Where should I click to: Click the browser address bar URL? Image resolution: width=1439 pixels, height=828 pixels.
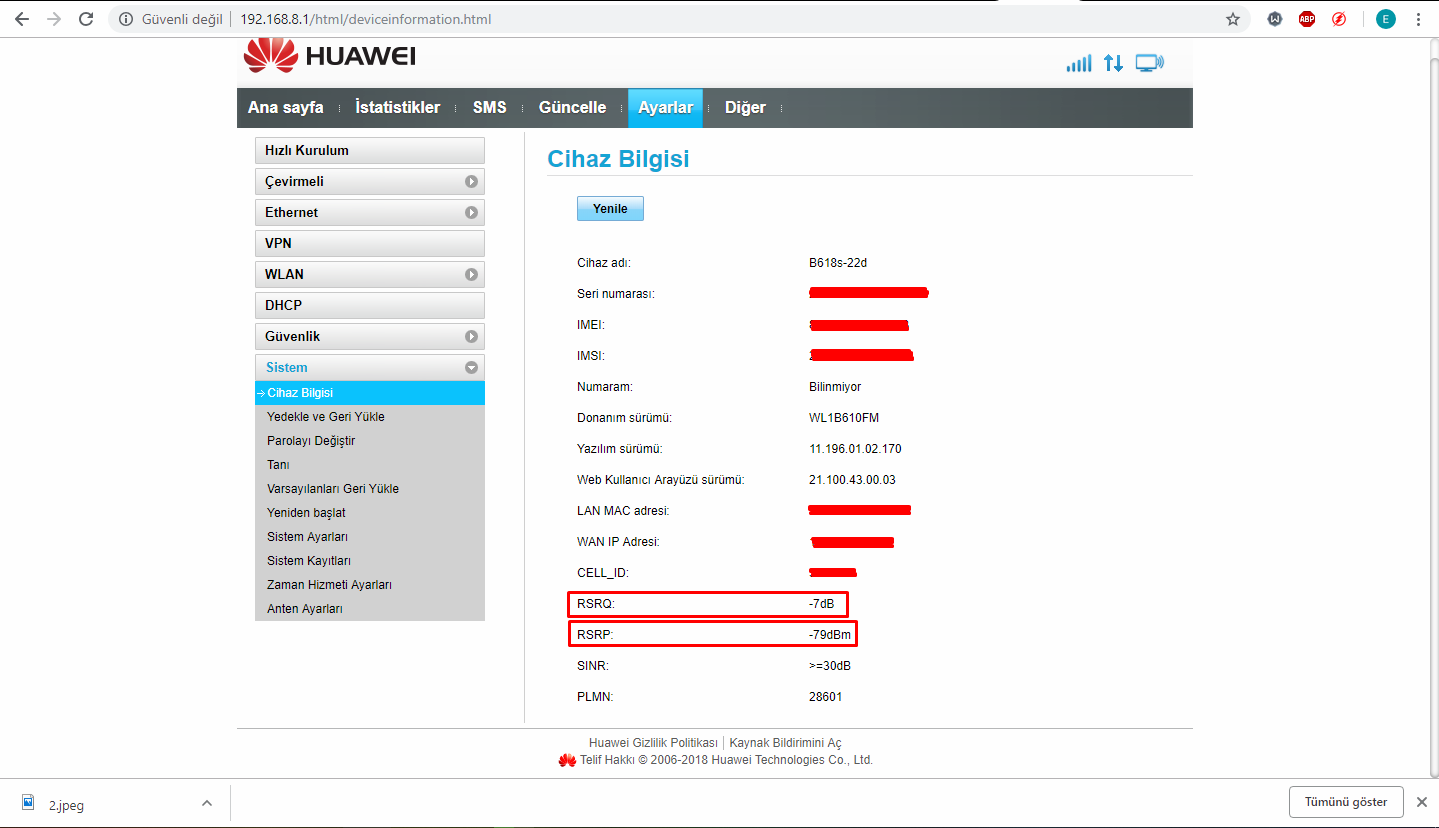[365, 19]
